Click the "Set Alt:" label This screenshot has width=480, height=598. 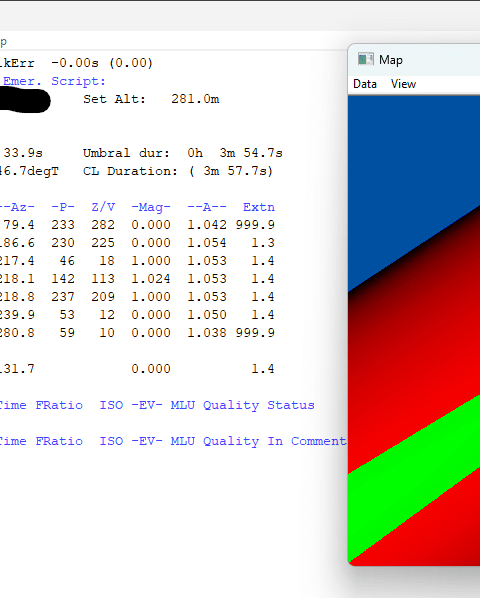click(x=114, y=99)
